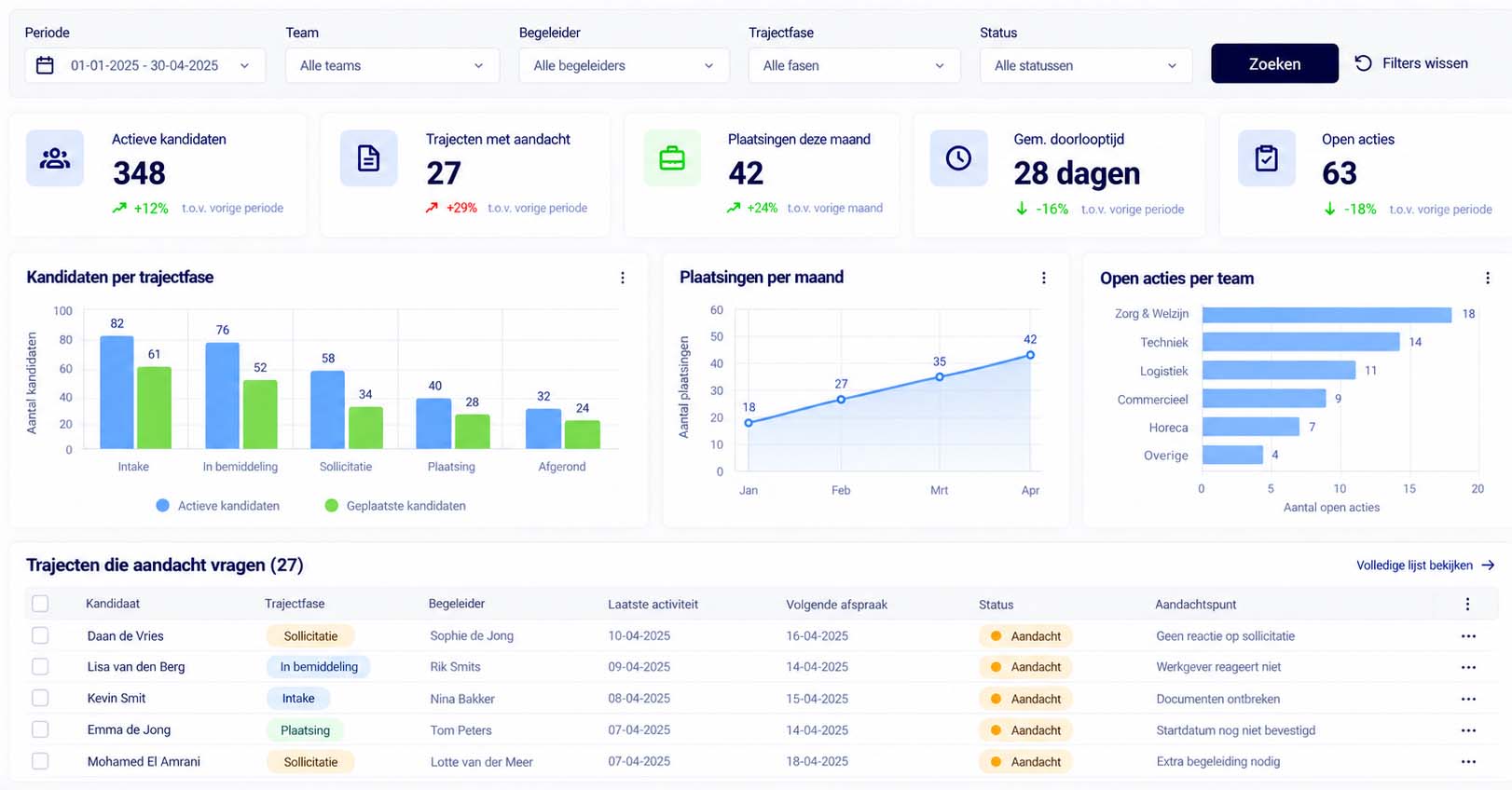Click the Actieve kandidaten people icon
This screenshot has height=790, width=1512.
point(55,158)
